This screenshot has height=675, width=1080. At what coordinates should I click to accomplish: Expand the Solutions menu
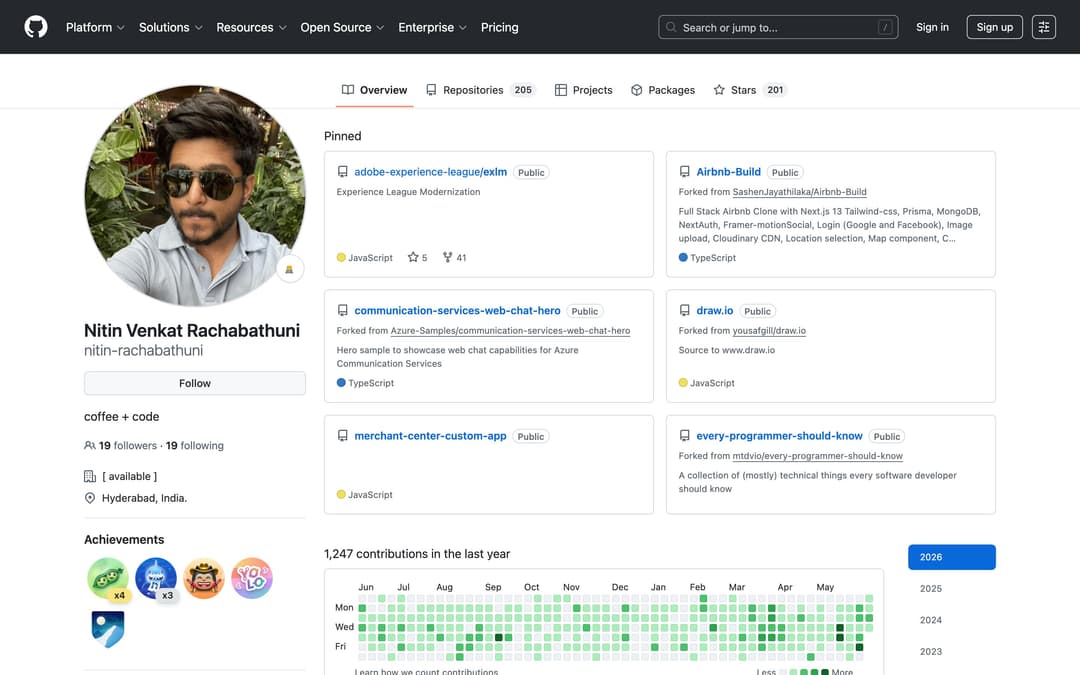(x=171, y=28)
